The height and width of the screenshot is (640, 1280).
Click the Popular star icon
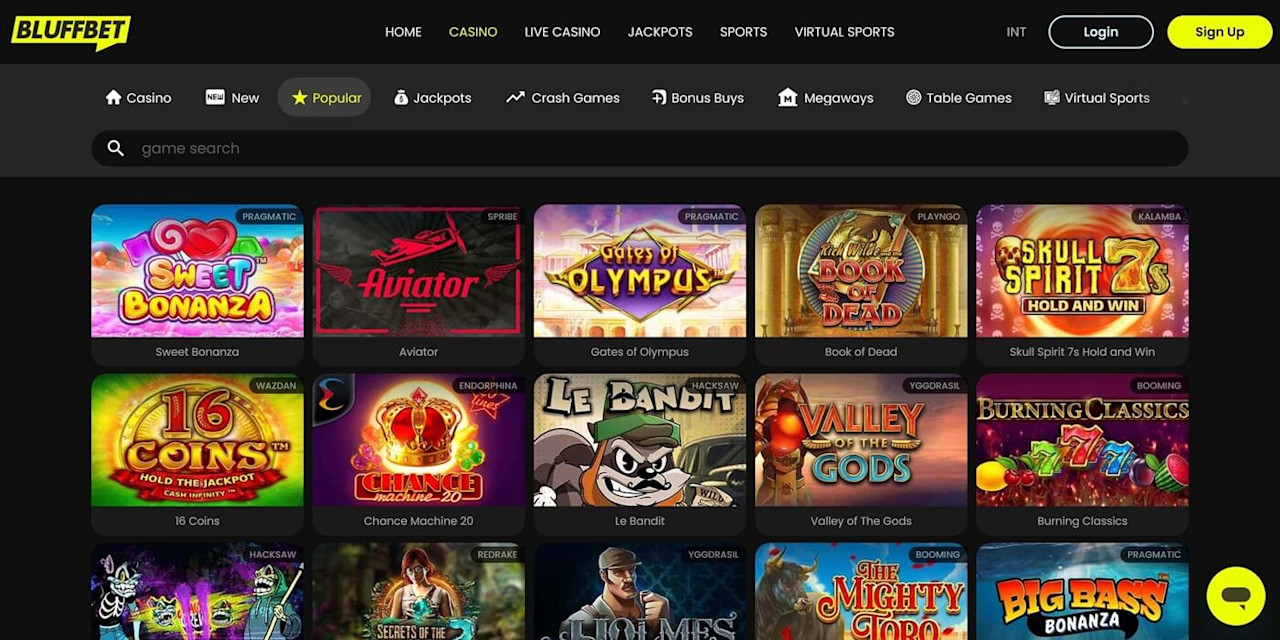pyautogui.click(x=299, y=97)
